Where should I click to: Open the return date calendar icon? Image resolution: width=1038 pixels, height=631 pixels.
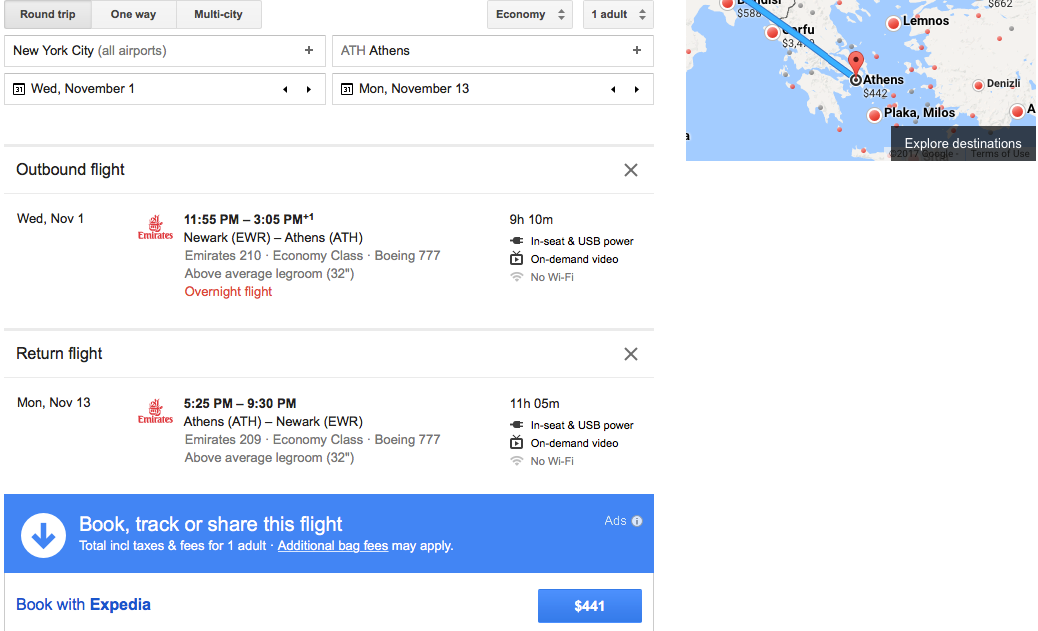click(x=347, y=89)
